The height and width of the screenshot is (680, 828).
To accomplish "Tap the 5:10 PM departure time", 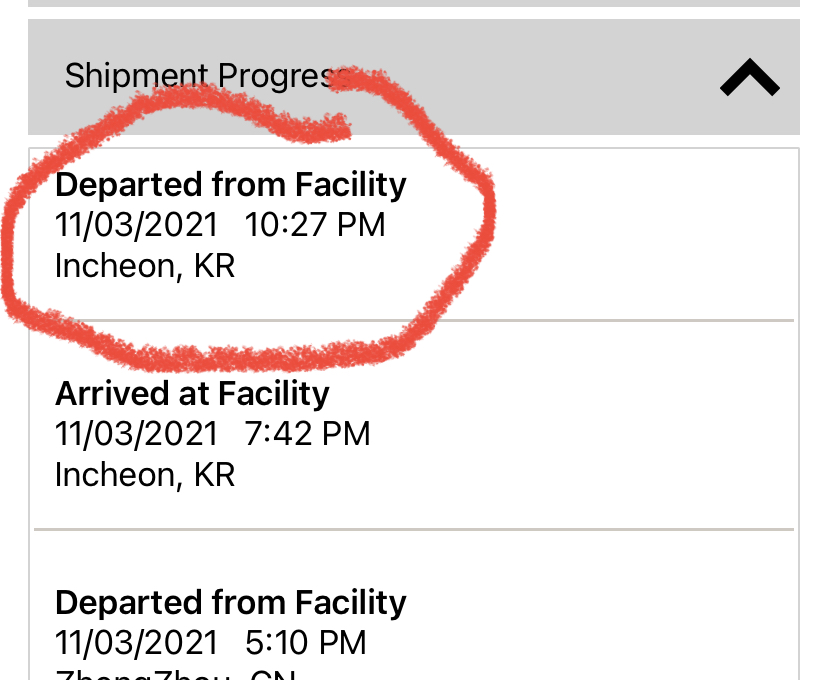I will (x=306, y=642).
